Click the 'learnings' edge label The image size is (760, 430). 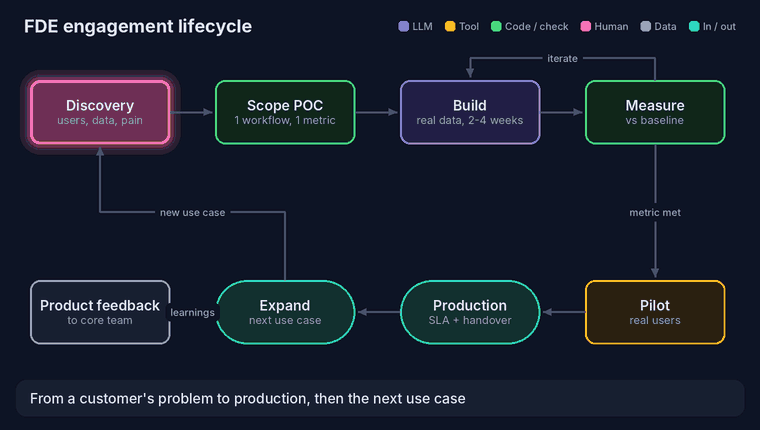192,313
